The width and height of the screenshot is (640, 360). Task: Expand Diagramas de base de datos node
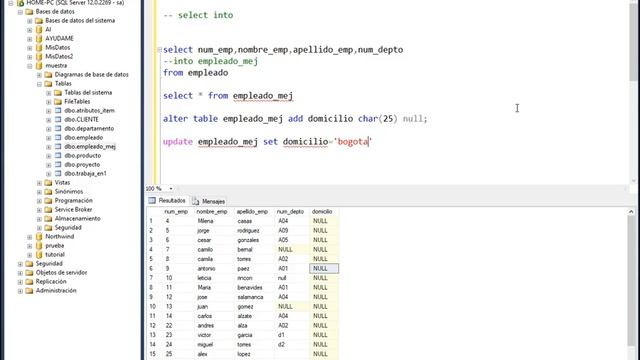tap(39, 75)
